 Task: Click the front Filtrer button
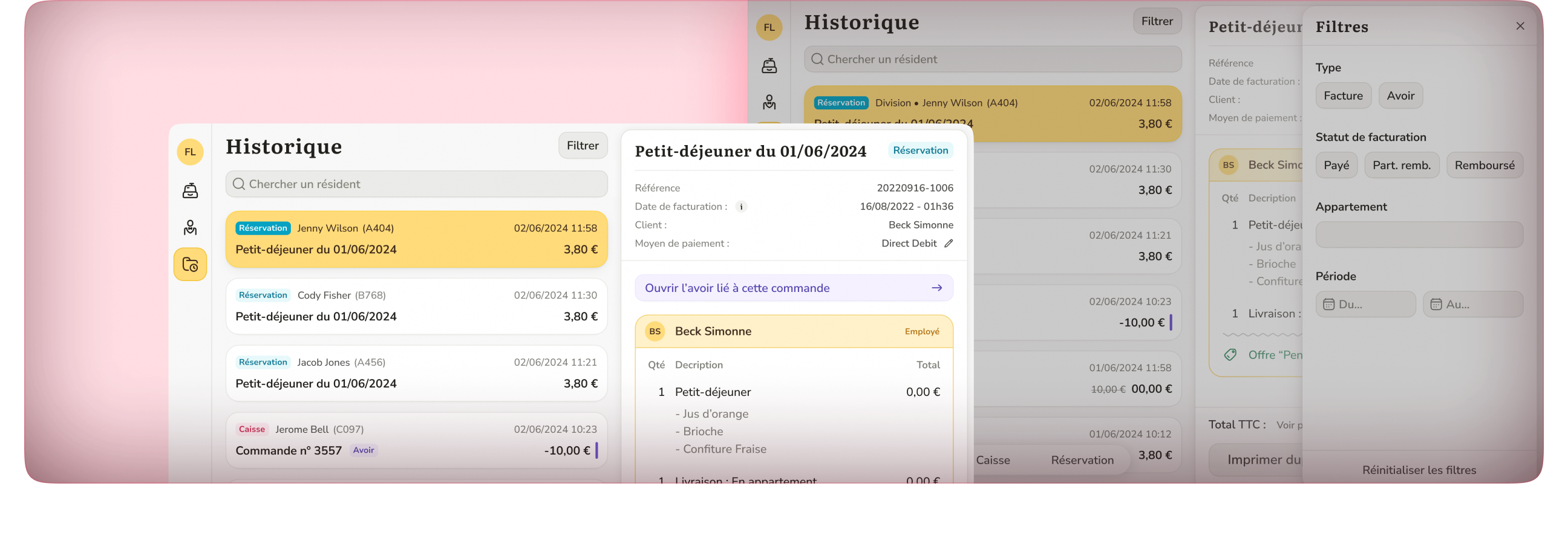(x=583, y=146)
